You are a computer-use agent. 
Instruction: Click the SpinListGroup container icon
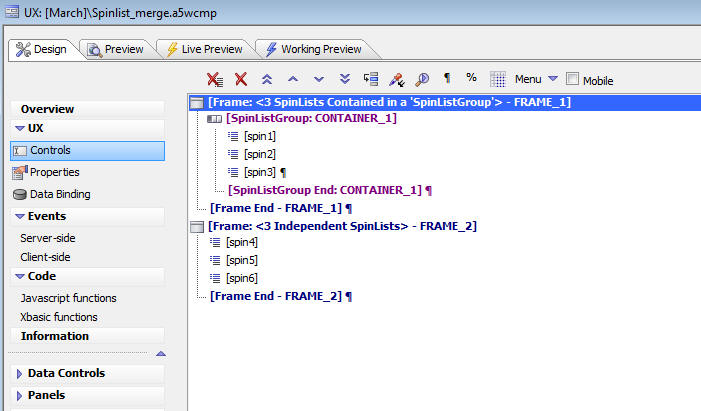click(x=215, y=119)
